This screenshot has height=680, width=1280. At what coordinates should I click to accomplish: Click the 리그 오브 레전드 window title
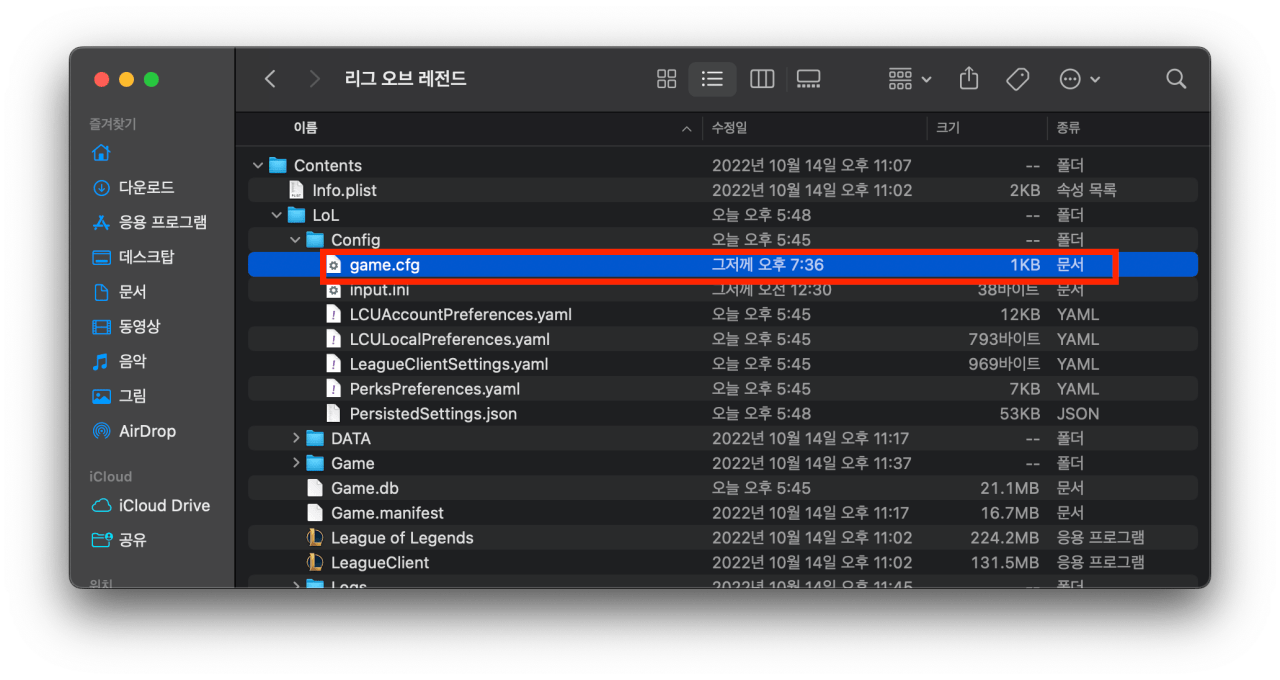(405, 79)
